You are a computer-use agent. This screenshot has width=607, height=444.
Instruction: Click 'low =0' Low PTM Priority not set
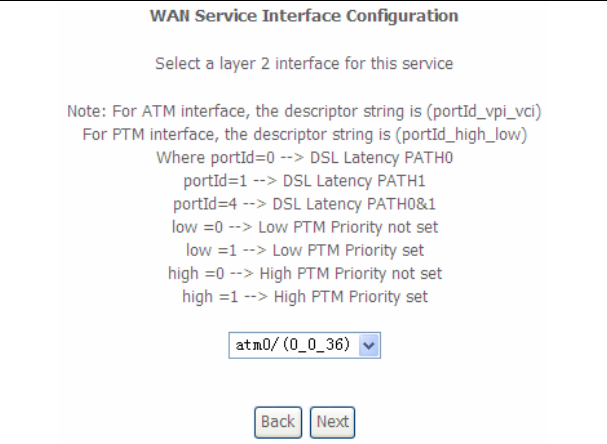[x=305, y=227]
